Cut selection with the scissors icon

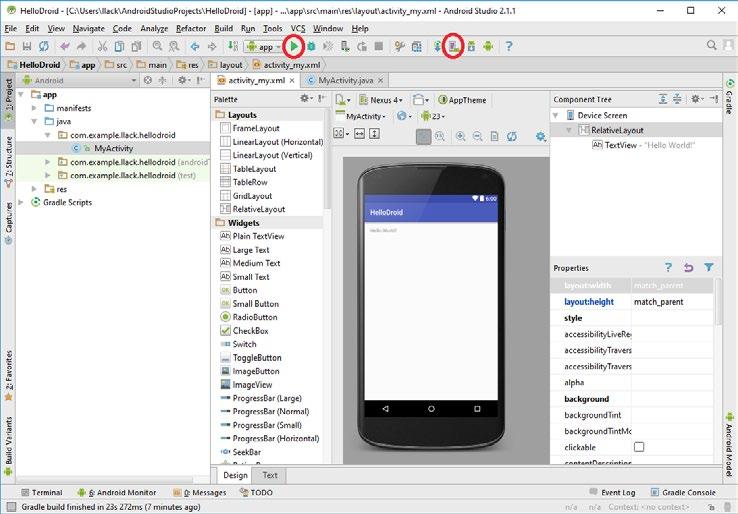(102, 46)
